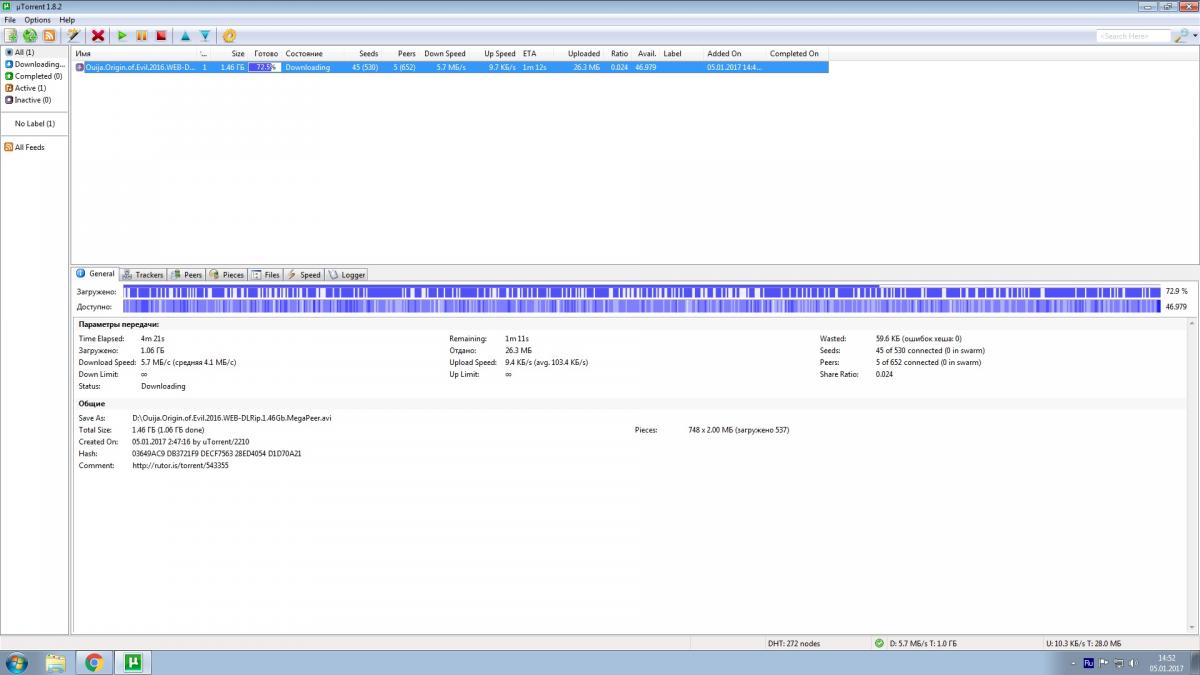Switch to the Peers tab
The height and width of the screenshot is (675, 1200).
[x=187, y=275]
